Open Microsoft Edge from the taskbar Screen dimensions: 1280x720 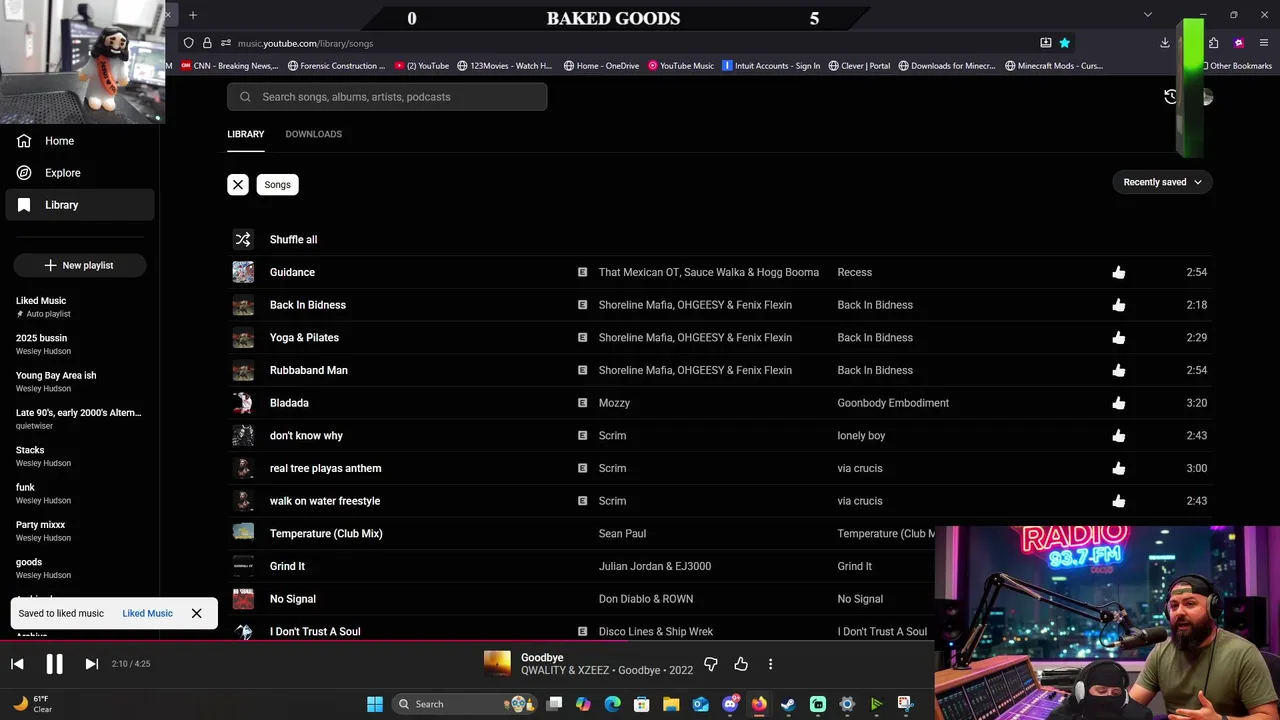612,704
